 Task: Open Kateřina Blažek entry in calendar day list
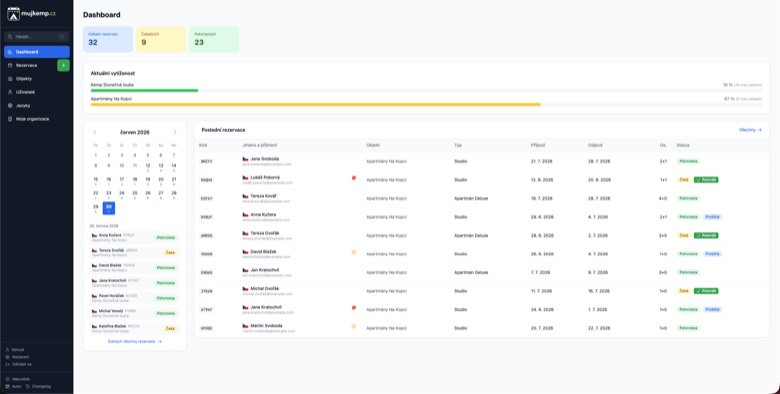(135, 328)
